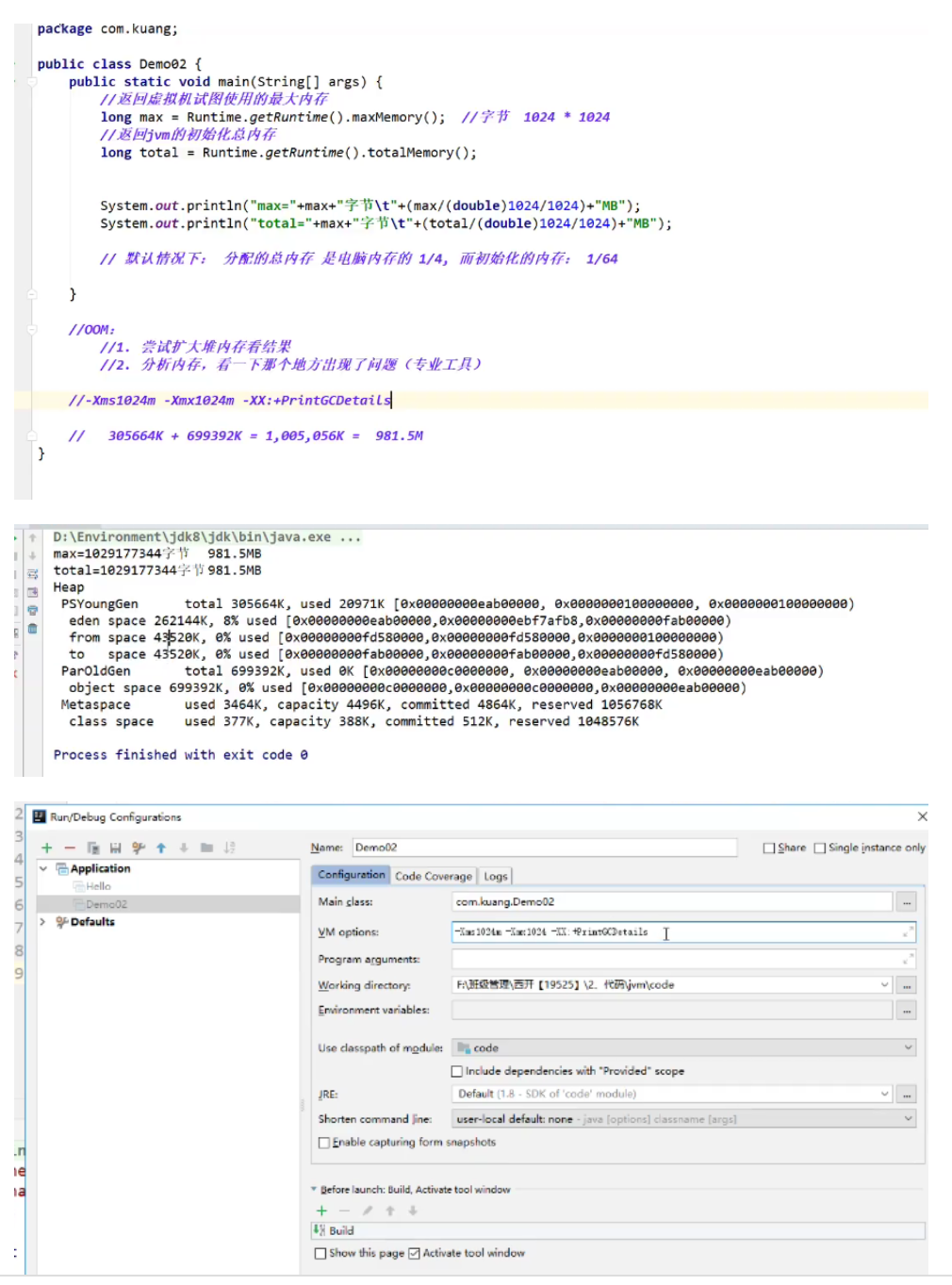Screen dimensions: 952x1285
Task: Click 'Process finished with exit code 0' line
Action: click(180, 755)
